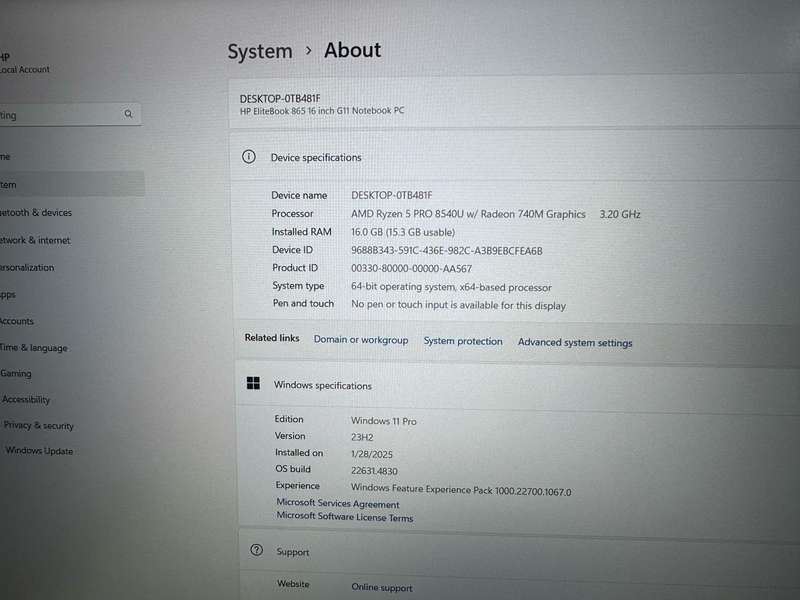Open Time & language settings
The width and height of the screenshot is (800, 600).
pyautogui.click(x=34, y=347)
